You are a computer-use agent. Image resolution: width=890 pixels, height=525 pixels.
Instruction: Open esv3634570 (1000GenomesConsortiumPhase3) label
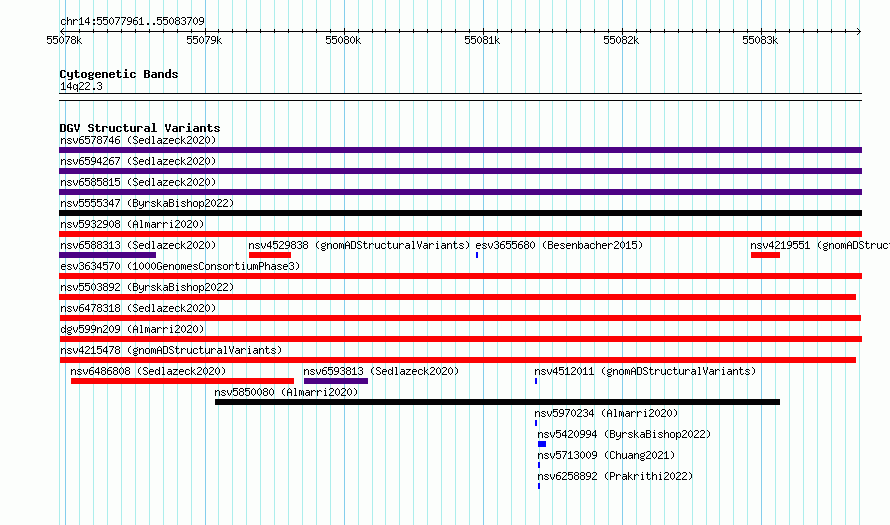point(180,266)
